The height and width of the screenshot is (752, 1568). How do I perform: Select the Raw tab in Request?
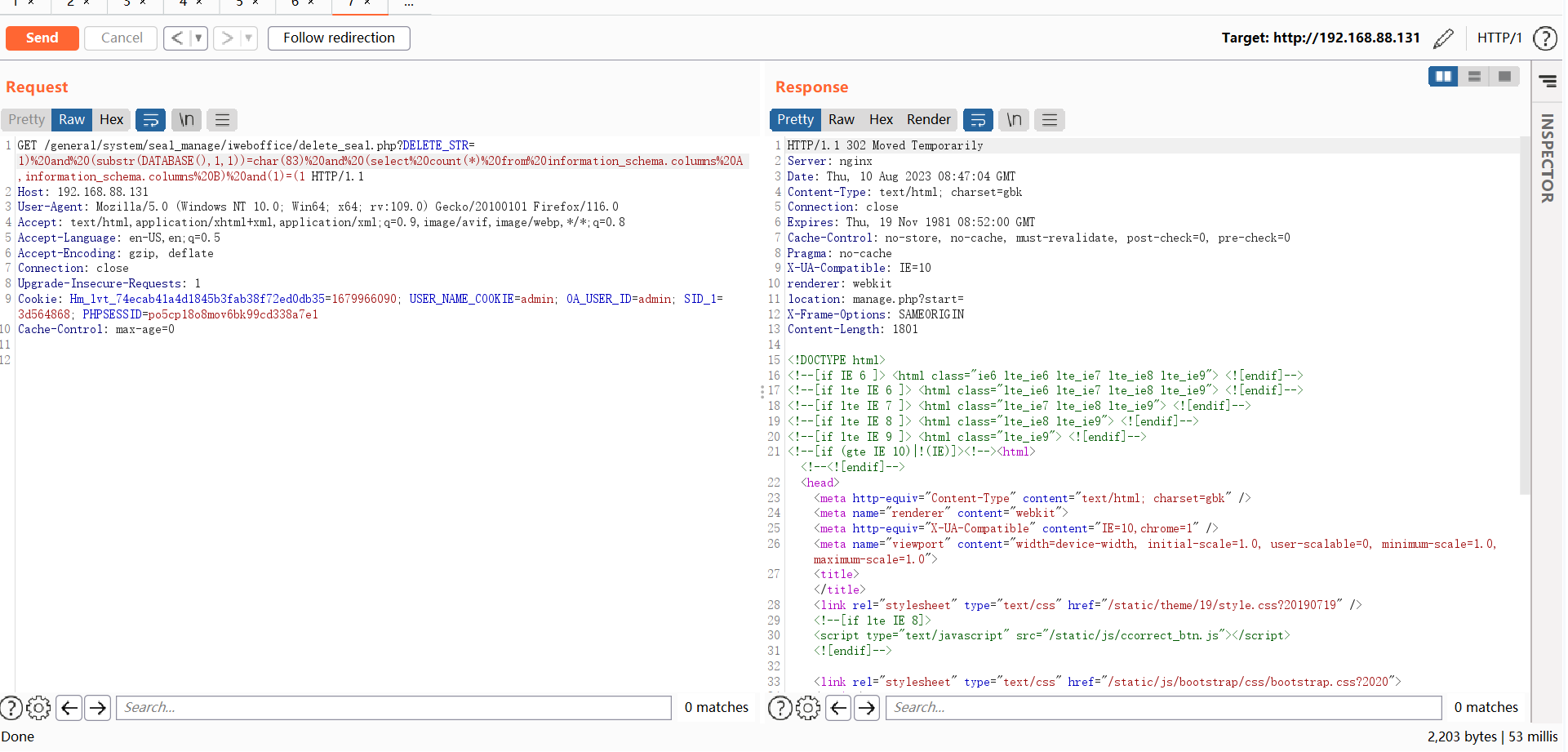72,120
